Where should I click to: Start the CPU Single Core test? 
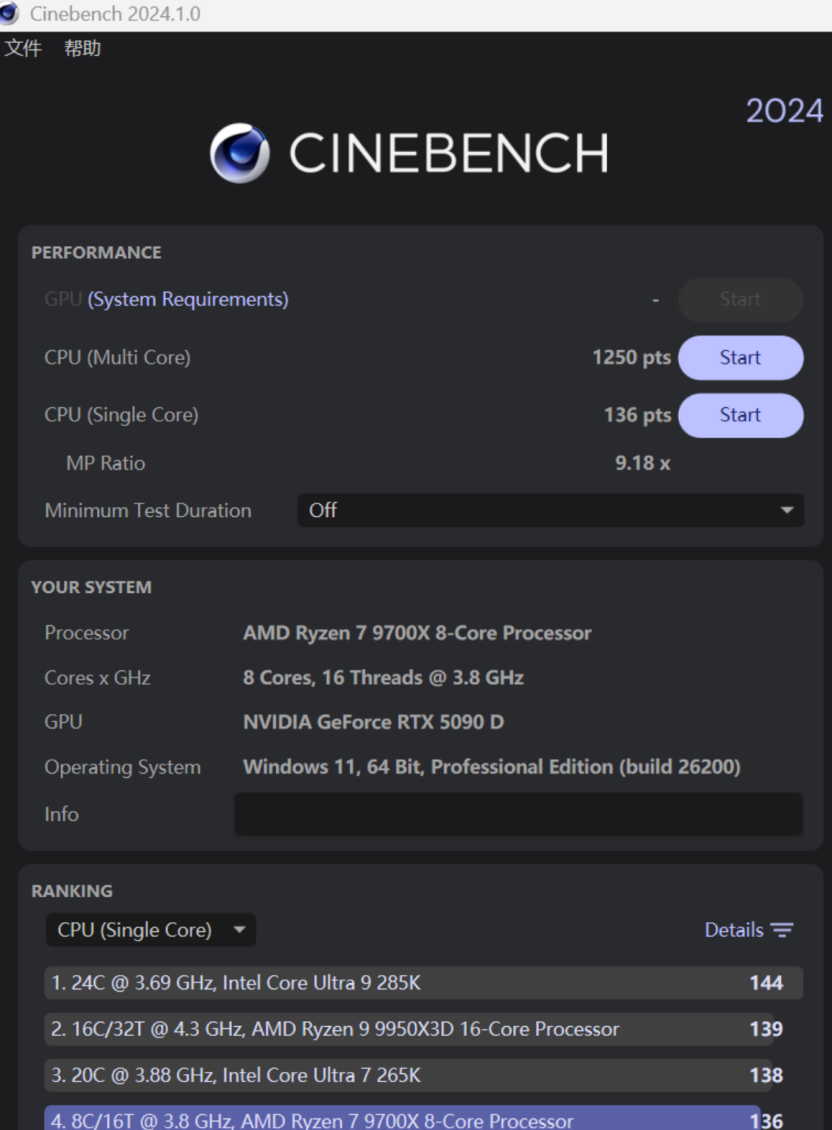[740, 415]
